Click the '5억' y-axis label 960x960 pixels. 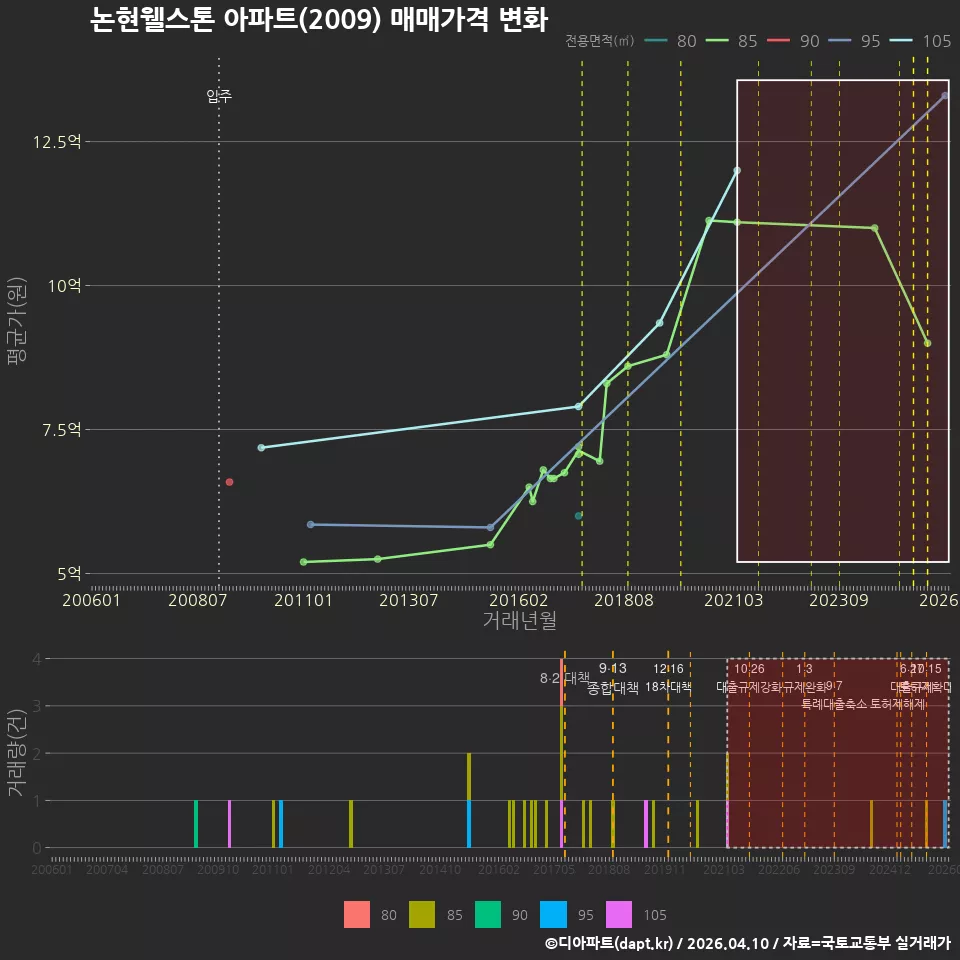pyautogui.click(x=69, y=574)
